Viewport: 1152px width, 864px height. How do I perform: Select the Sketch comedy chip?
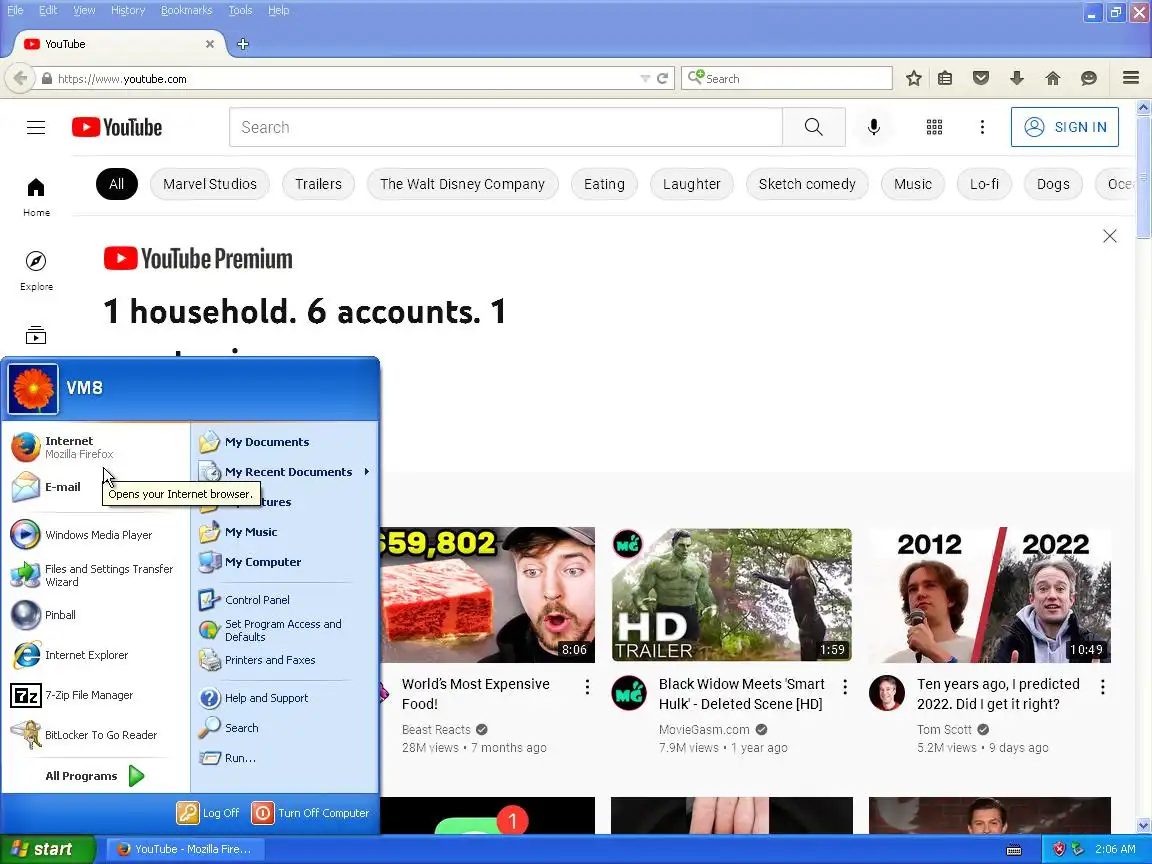[x=807, y=184]
